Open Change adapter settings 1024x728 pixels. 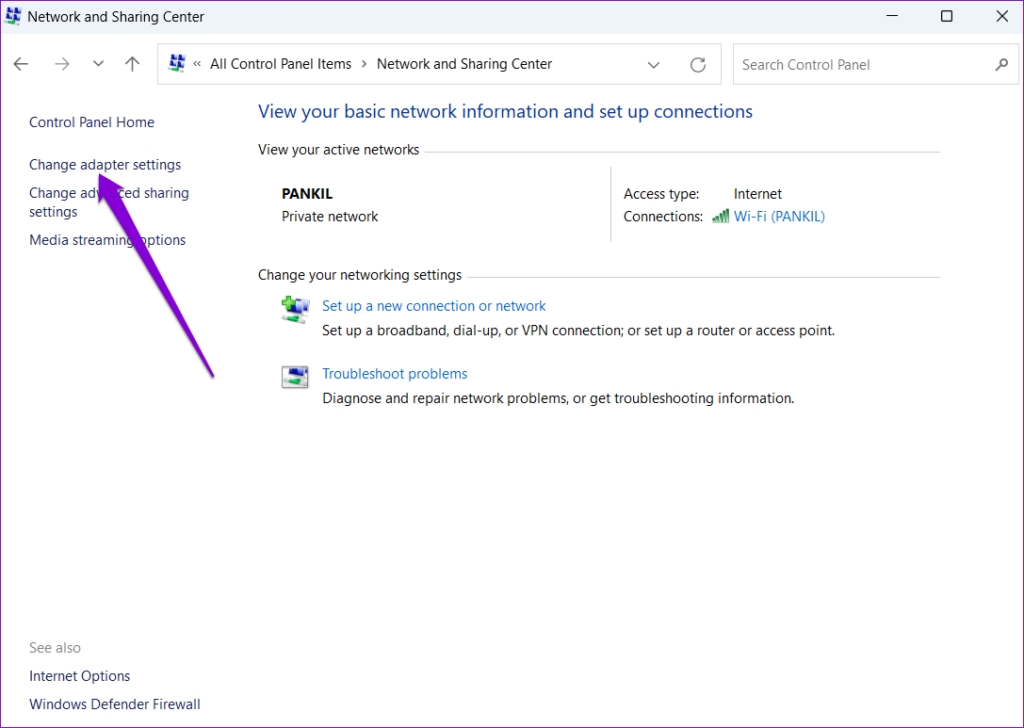[x=104, y=164]
